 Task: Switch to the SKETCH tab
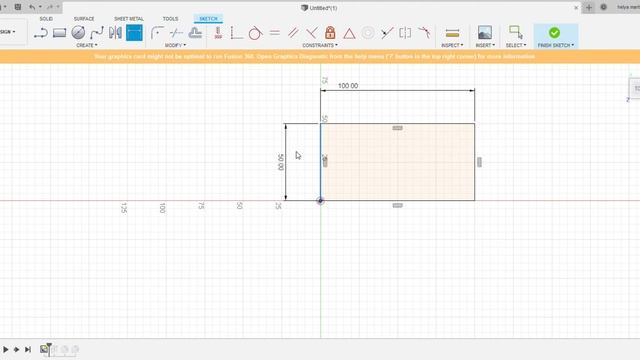point(209,19)
